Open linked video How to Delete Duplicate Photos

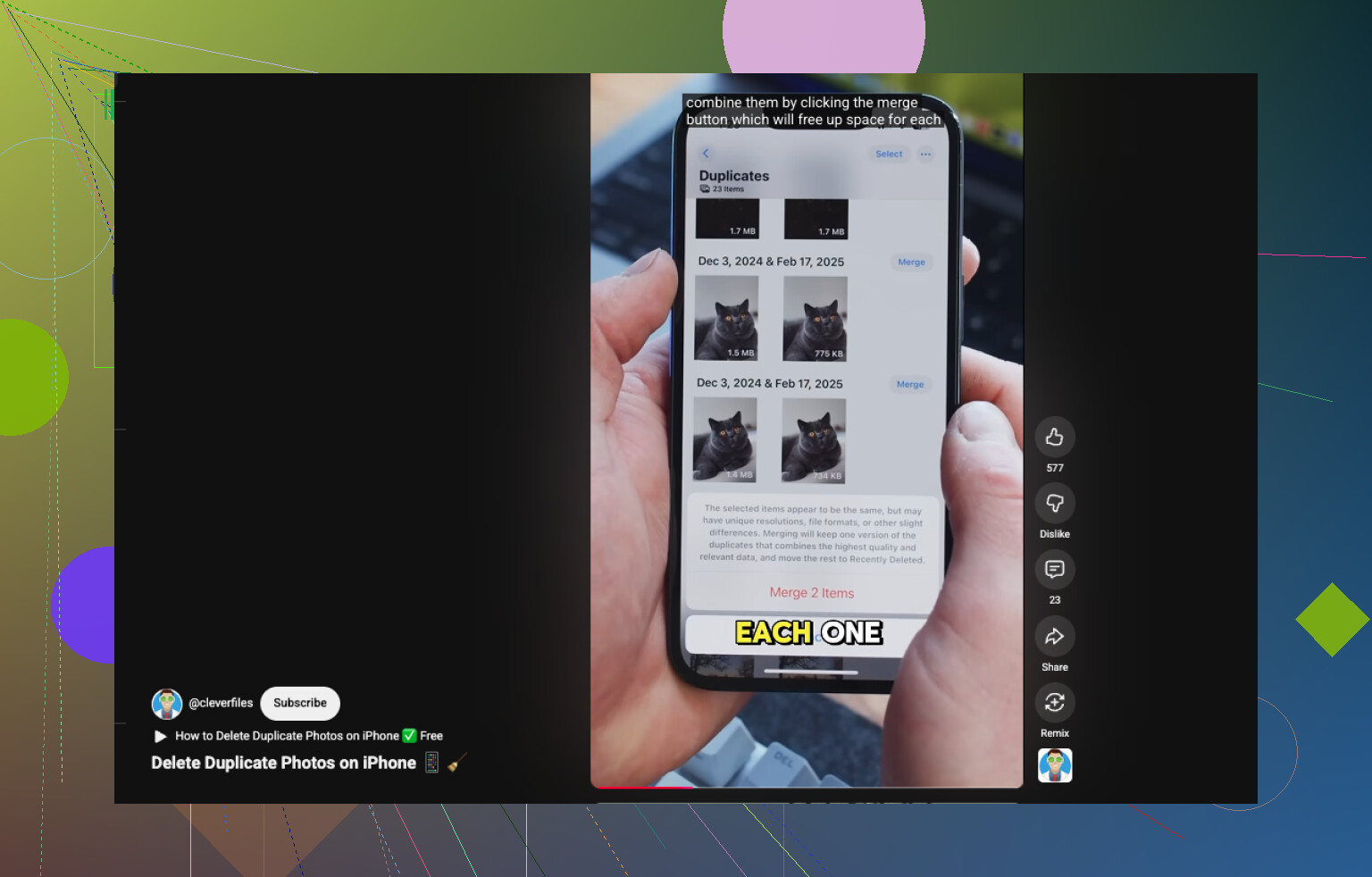[309, 736]
